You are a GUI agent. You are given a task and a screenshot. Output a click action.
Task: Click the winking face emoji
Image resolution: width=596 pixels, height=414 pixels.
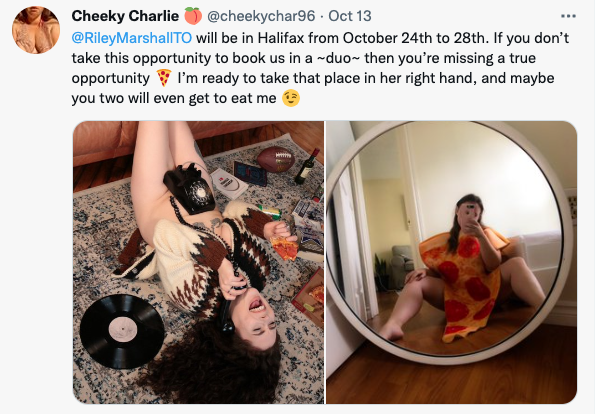pyautogui.click(x=290, y=98)
